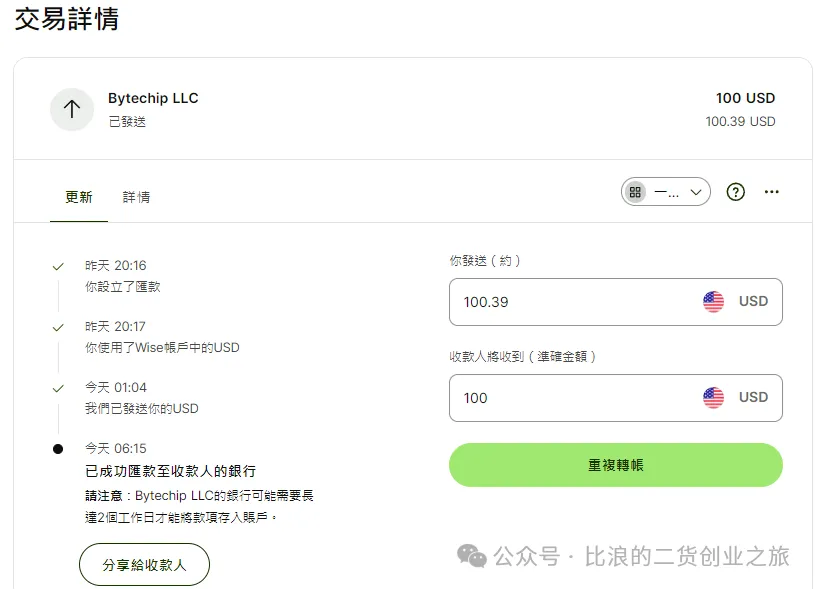This screenshot has width=816, height=589.
Task: Open the three-dot more options menu
Action: tap(771, 192)
